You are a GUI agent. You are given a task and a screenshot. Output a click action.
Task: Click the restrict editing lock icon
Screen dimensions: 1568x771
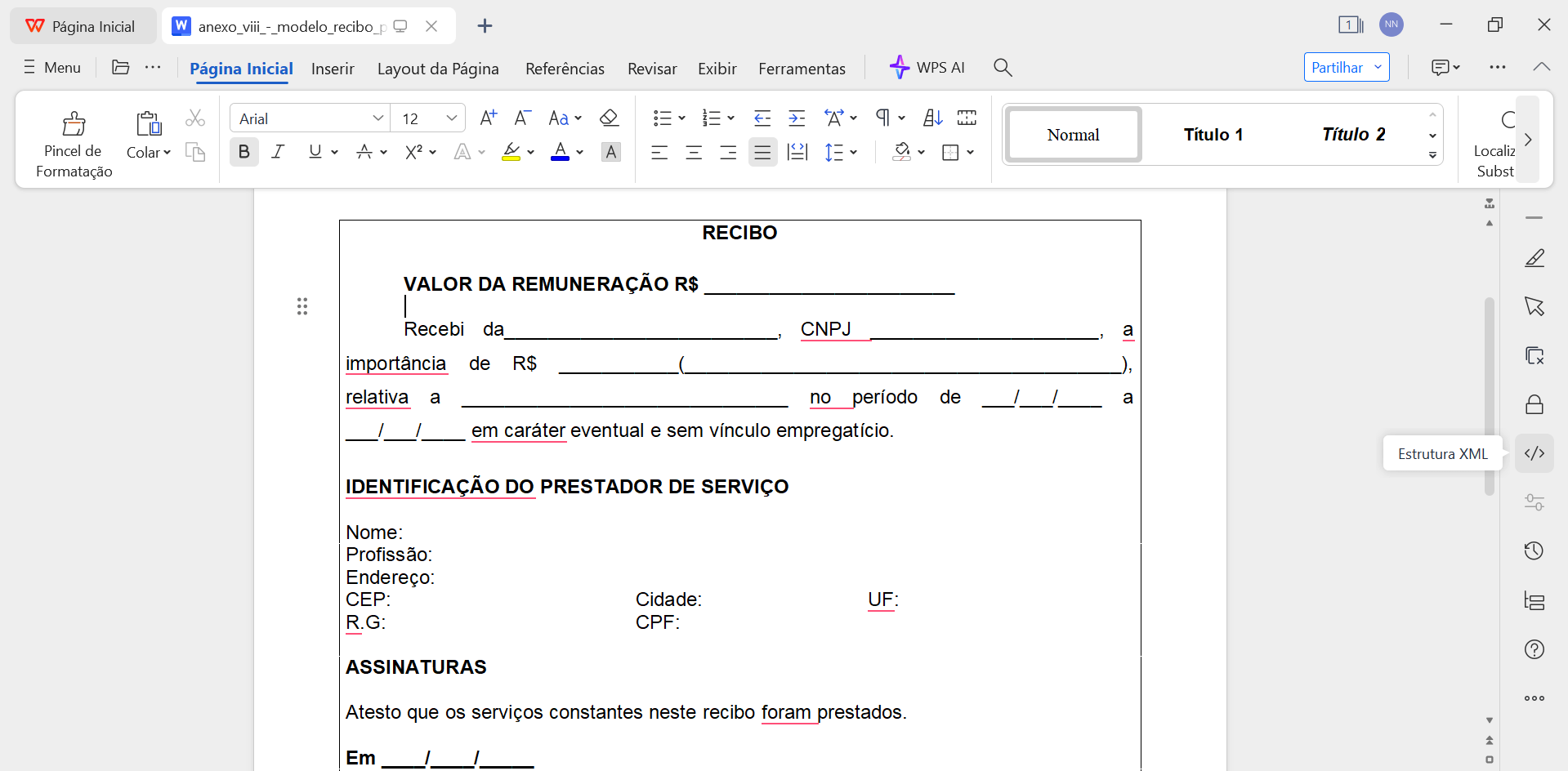1534,403
